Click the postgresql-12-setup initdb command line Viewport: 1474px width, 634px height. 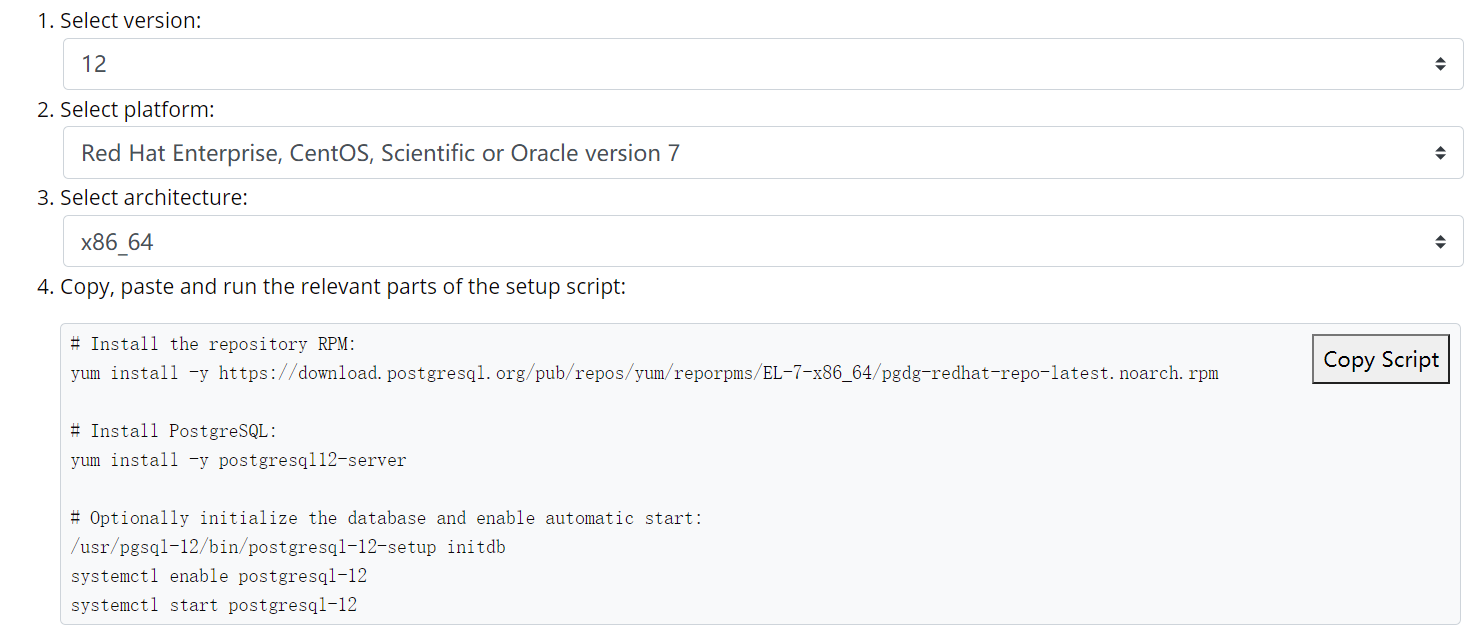click(288, 547)
